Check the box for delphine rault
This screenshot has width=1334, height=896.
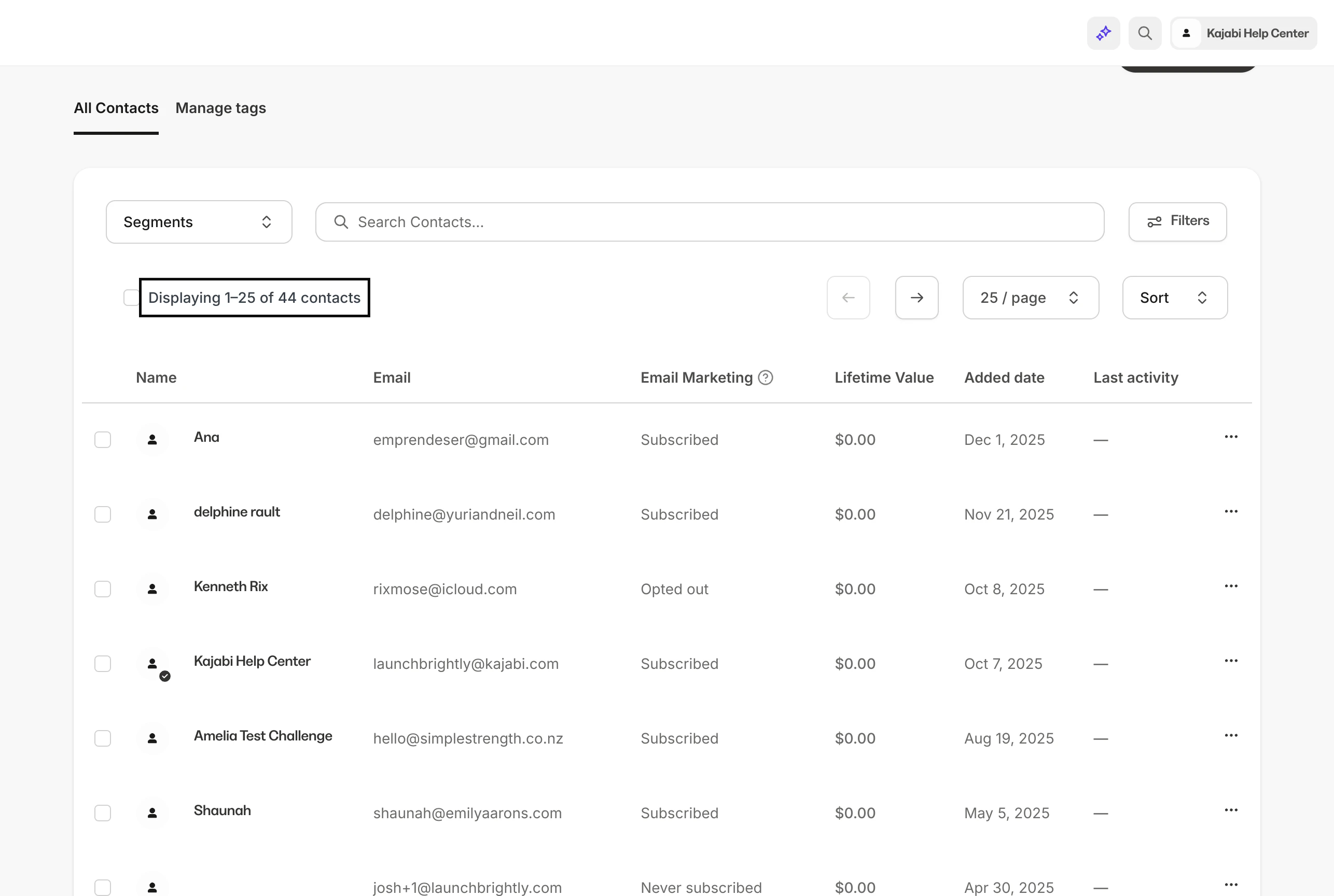click(x=103, y=514)
